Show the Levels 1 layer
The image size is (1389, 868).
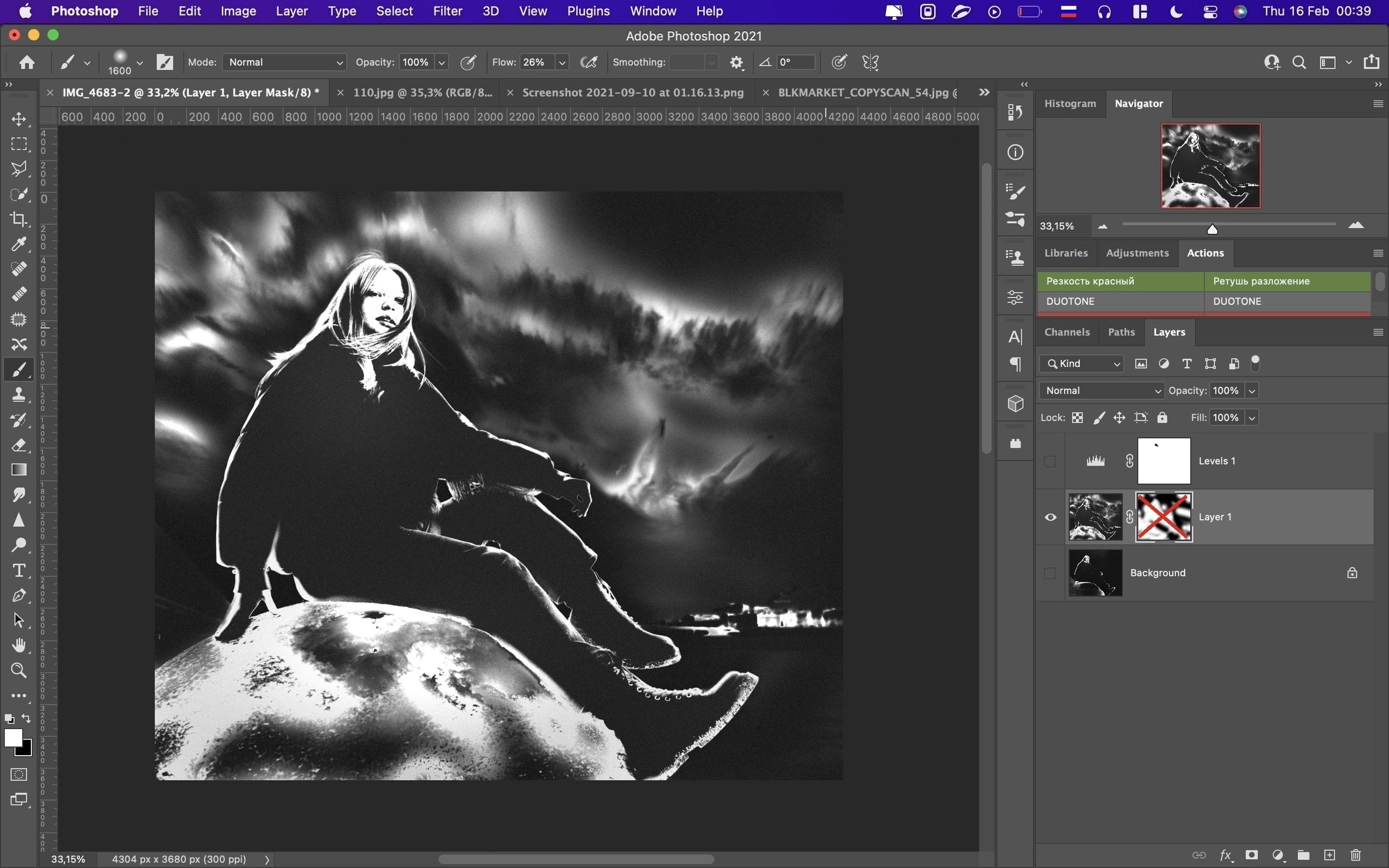(1050, 461)
